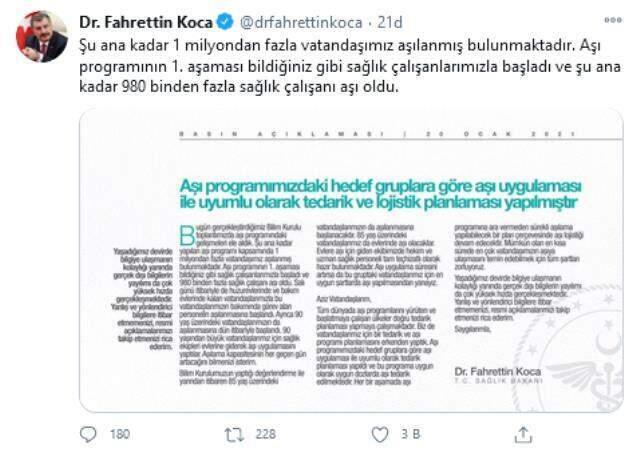Screen dimensions: 640x456
Task: Click the Dr. Fahrettin Koca display name
Action: (x=146, y=22)
